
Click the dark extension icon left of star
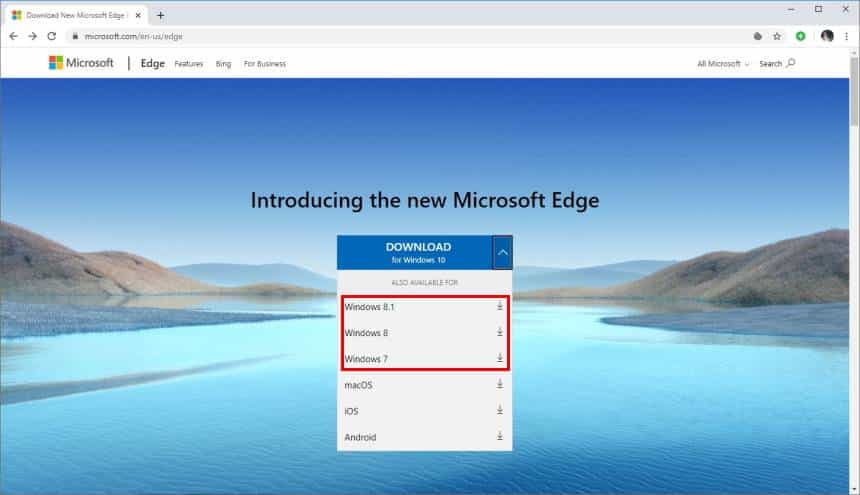[x=757, y=36]
